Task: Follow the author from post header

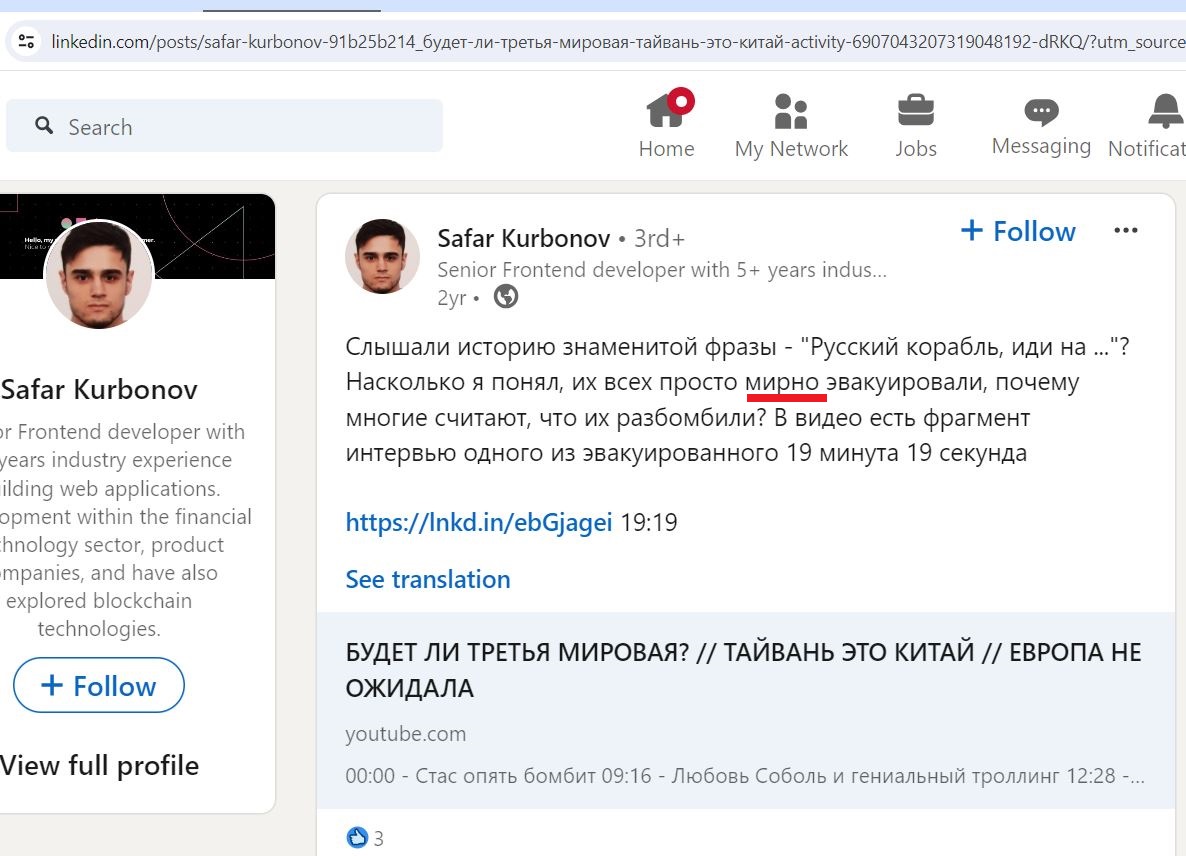Action: tap(1018, 231)
